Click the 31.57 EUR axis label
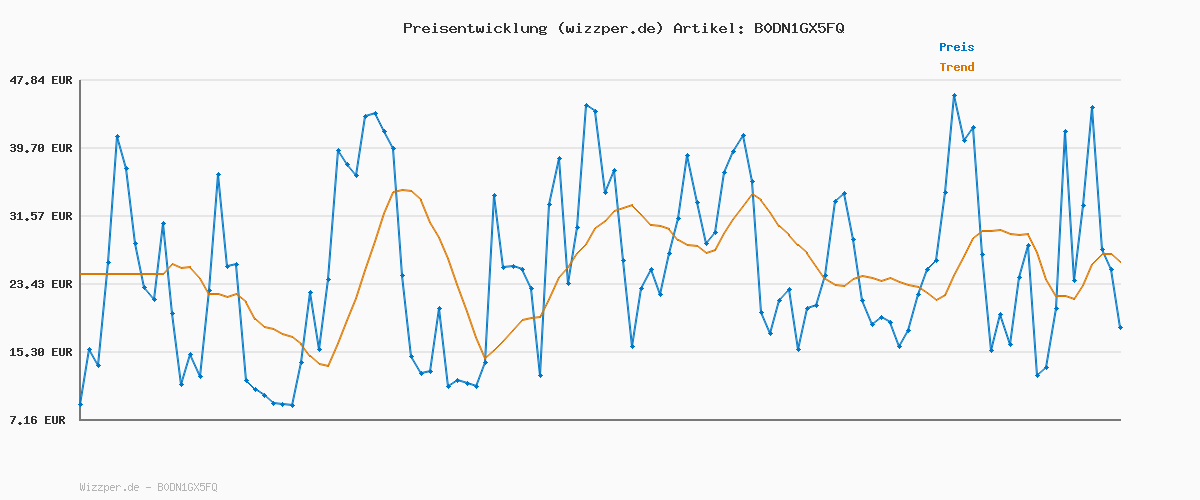Image resolution: width=1200 pixels, height=500 pixels. [41, 216]
